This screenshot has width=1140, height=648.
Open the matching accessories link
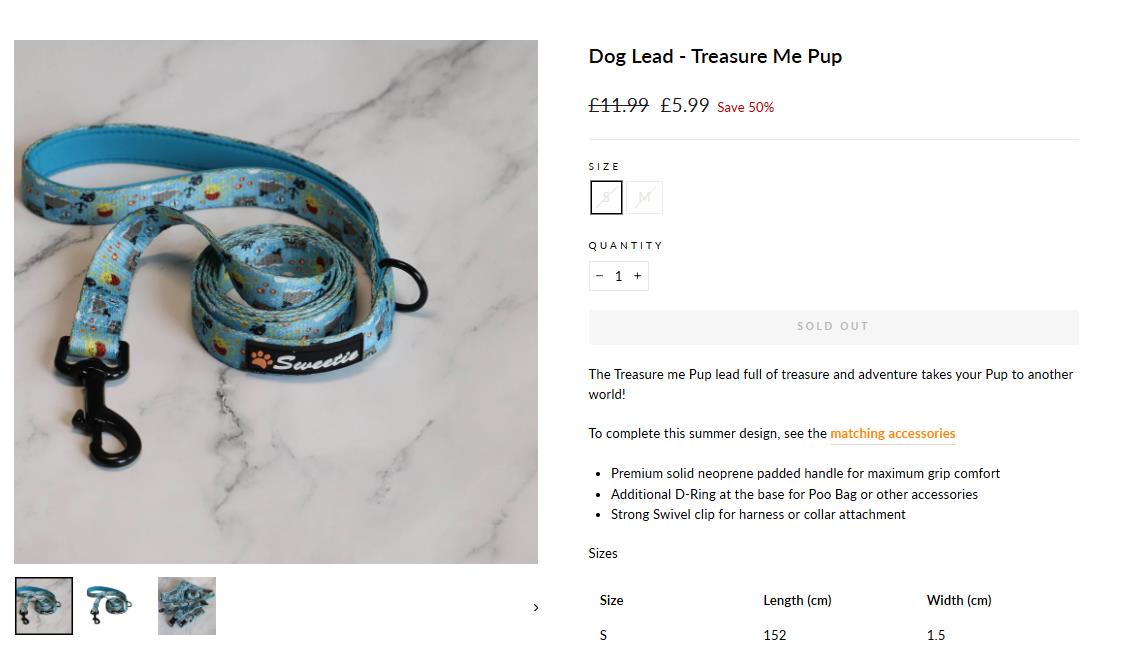coord(892,434)
